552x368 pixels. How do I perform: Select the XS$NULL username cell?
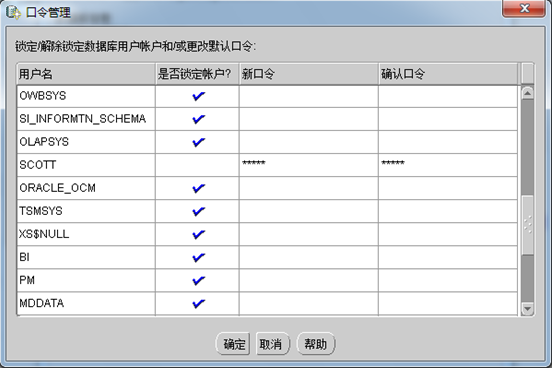(x=86, y=234)
